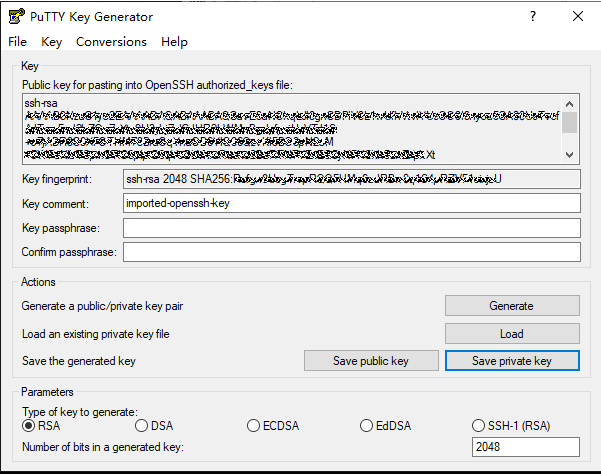
Task: Click the Generate button
Action: pyautogui.click(x=512, y=306)
